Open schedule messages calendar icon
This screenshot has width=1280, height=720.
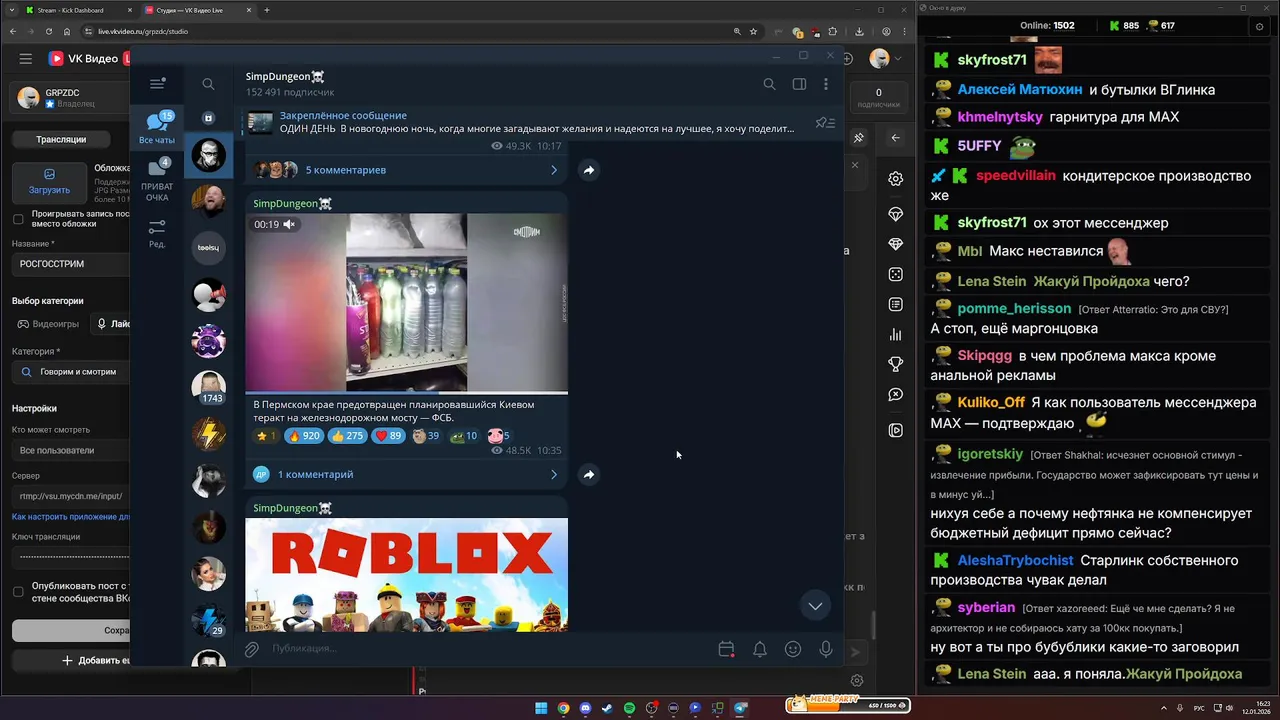click(x=727, y=649)
